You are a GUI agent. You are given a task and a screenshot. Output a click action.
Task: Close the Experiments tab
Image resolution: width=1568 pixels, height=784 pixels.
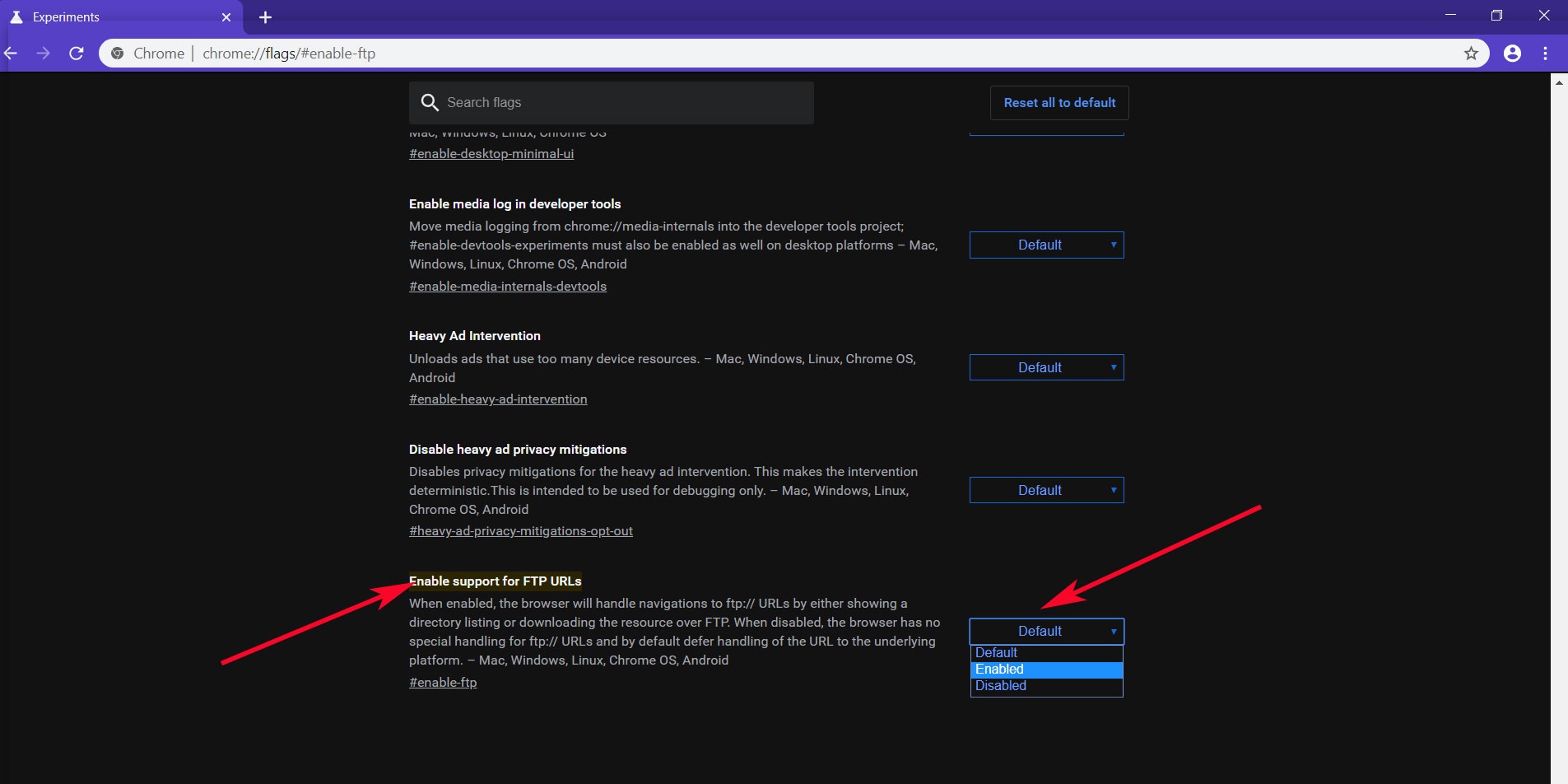pos(226,17)
